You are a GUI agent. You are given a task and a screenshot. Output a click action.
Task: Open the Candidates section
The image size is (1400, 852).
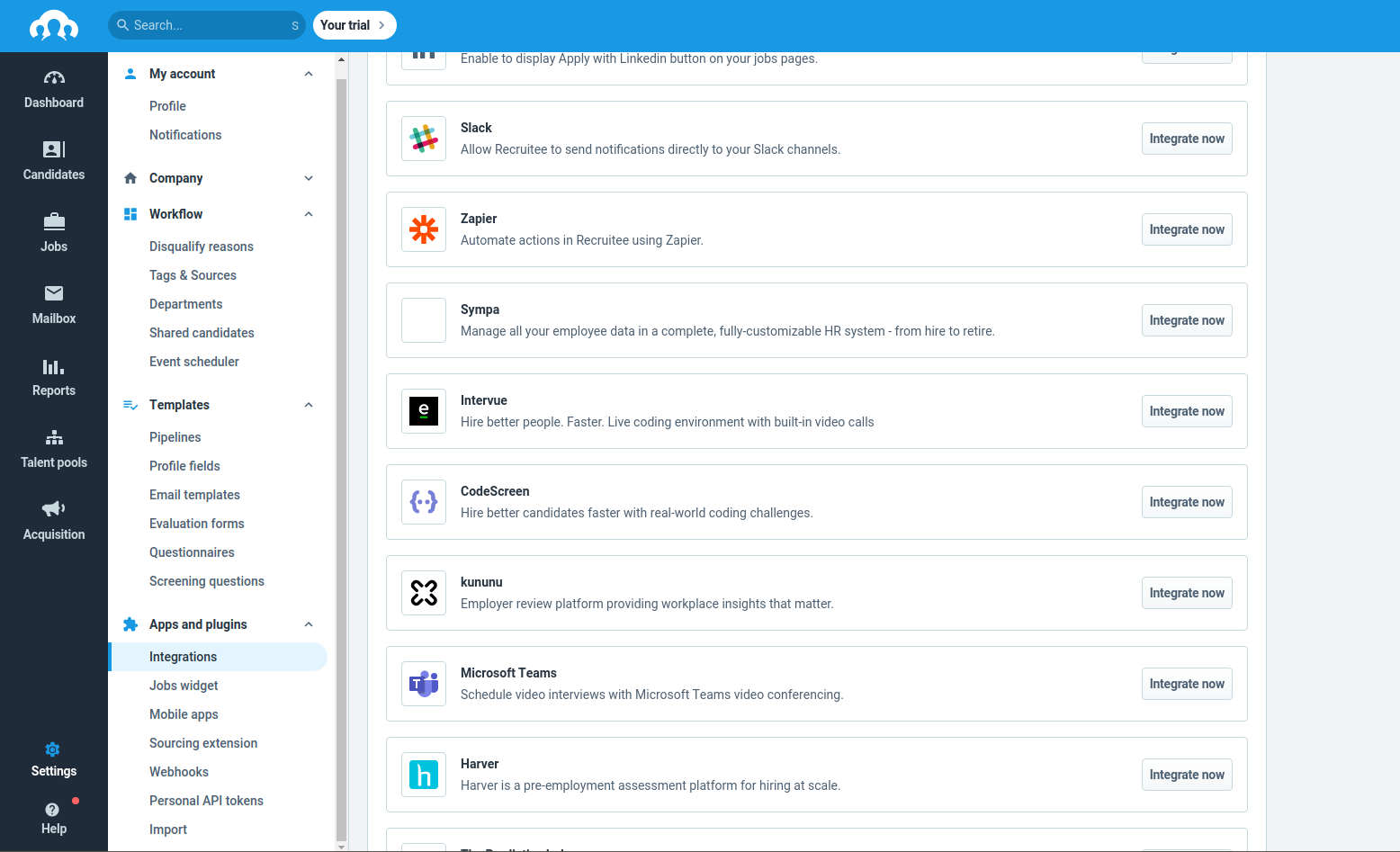[x=54, y=162]
